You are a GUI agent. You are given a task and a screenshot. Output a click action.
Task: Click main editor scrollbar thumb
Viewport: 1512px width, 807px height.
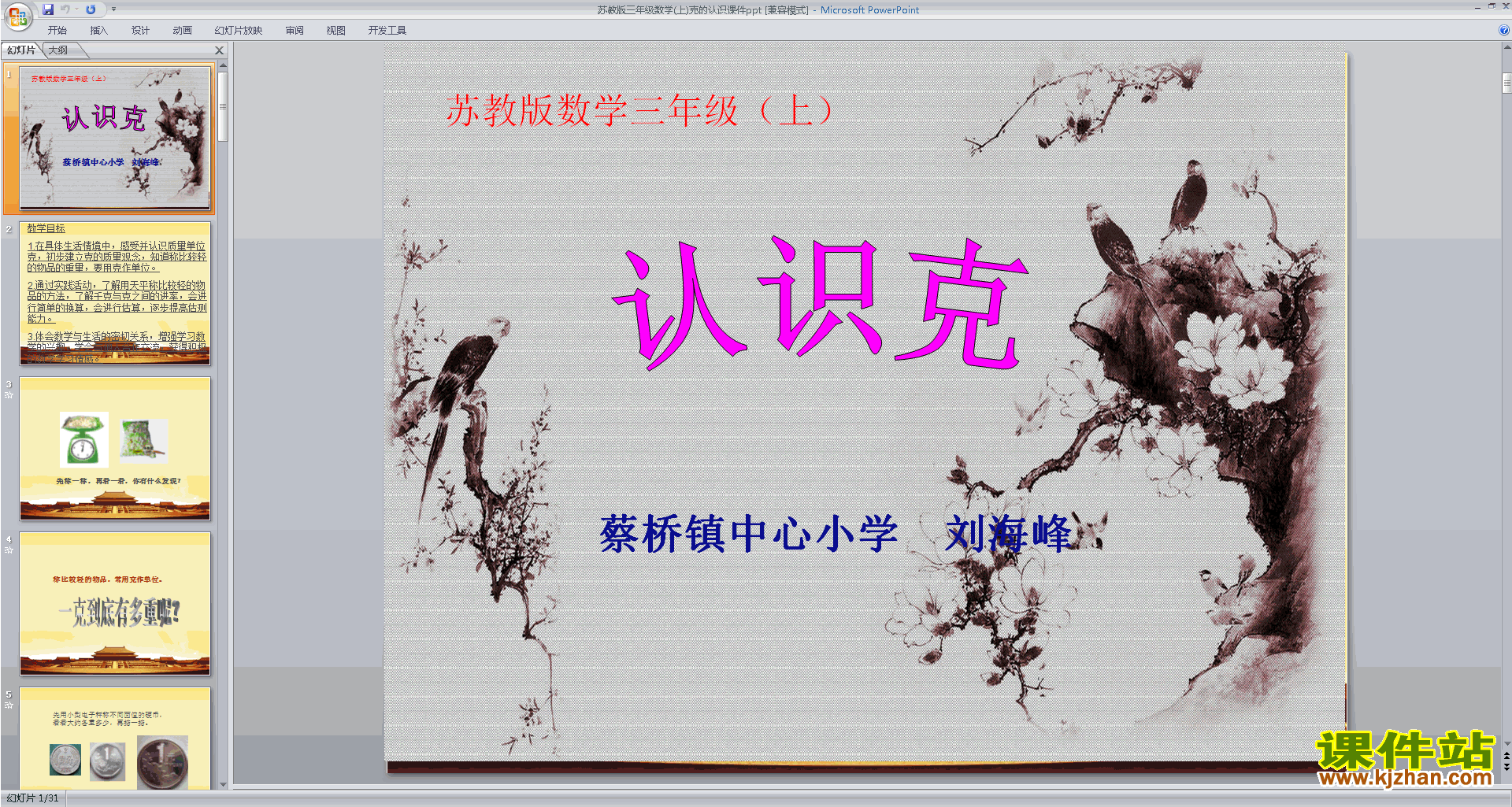click(x=1506, y=83)
